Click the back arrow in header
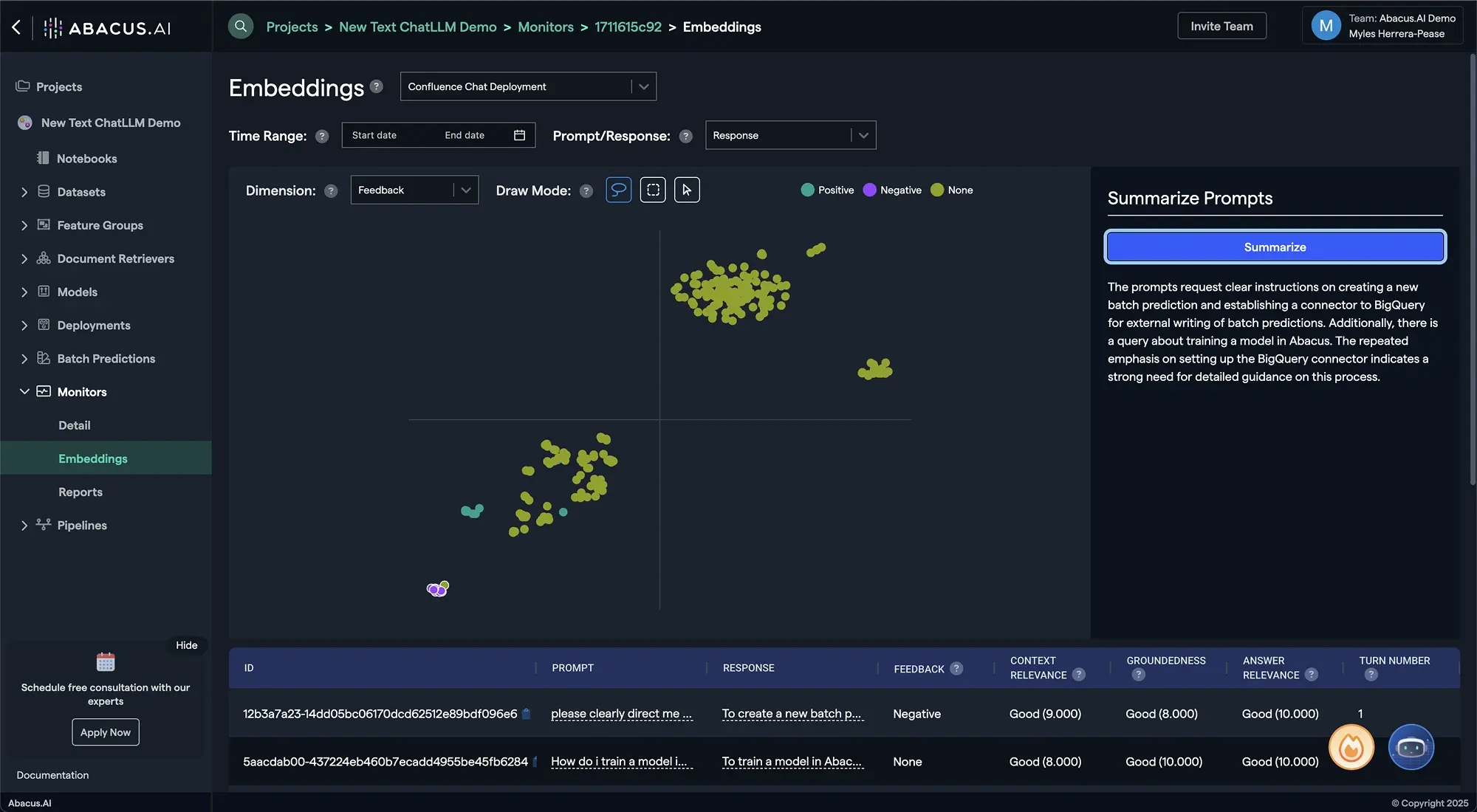The image size is (1477, 812). coord(16,27)
